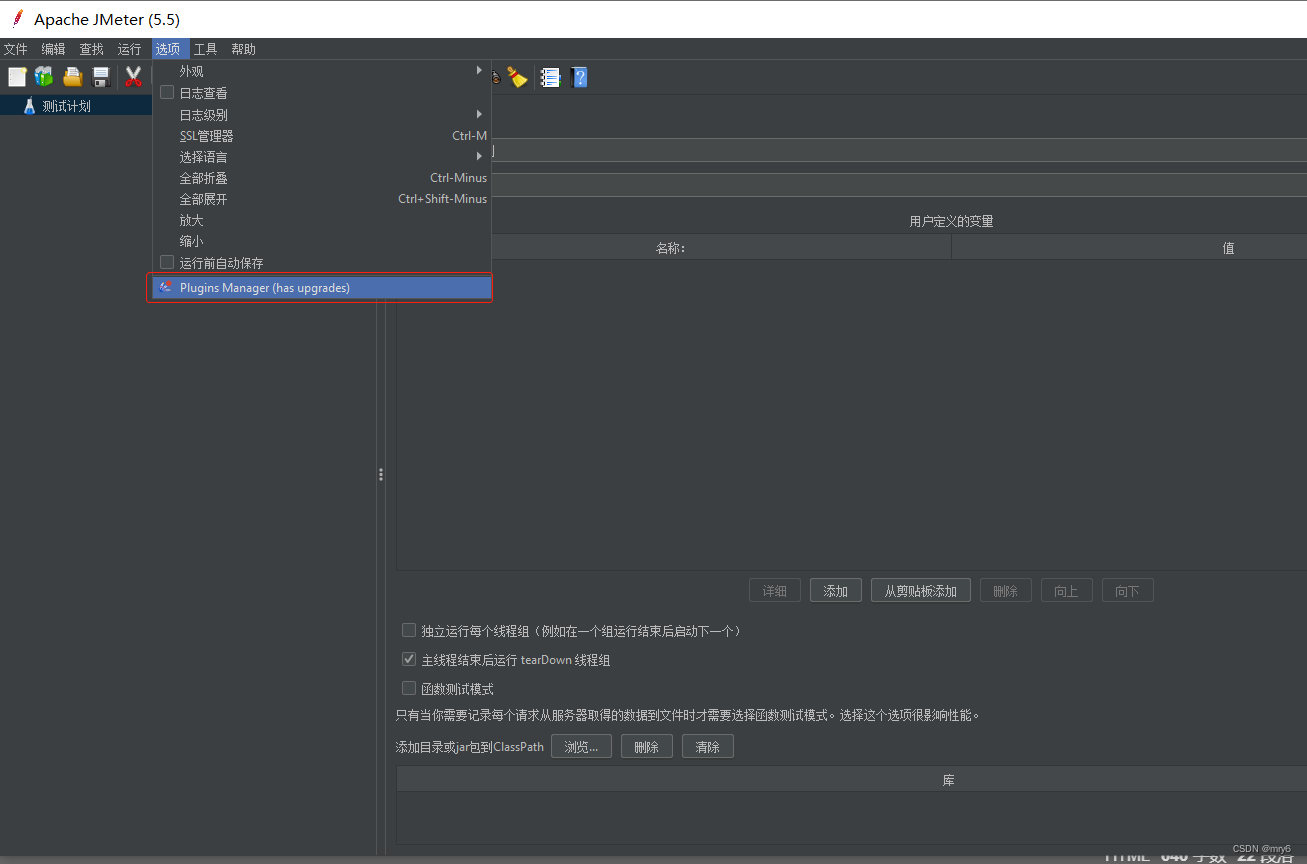Enable 独立运行每个线程组 checkbox
Image resolution: width=1307 pixels, height=864 pixels.
coord(409,630)
